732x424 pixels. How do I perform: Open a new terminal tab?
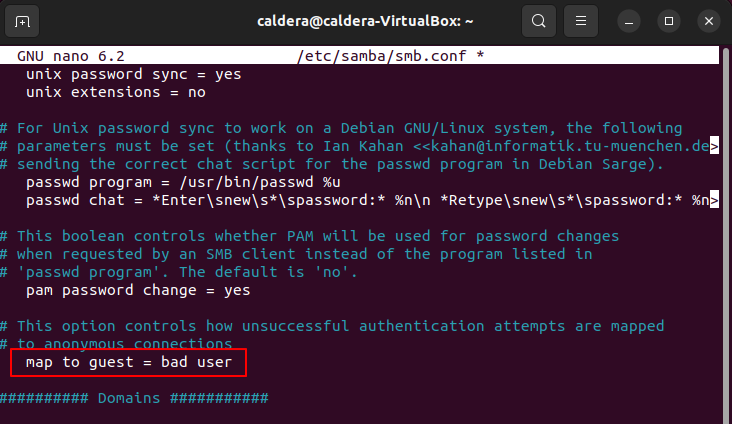(x=23, y=20)
